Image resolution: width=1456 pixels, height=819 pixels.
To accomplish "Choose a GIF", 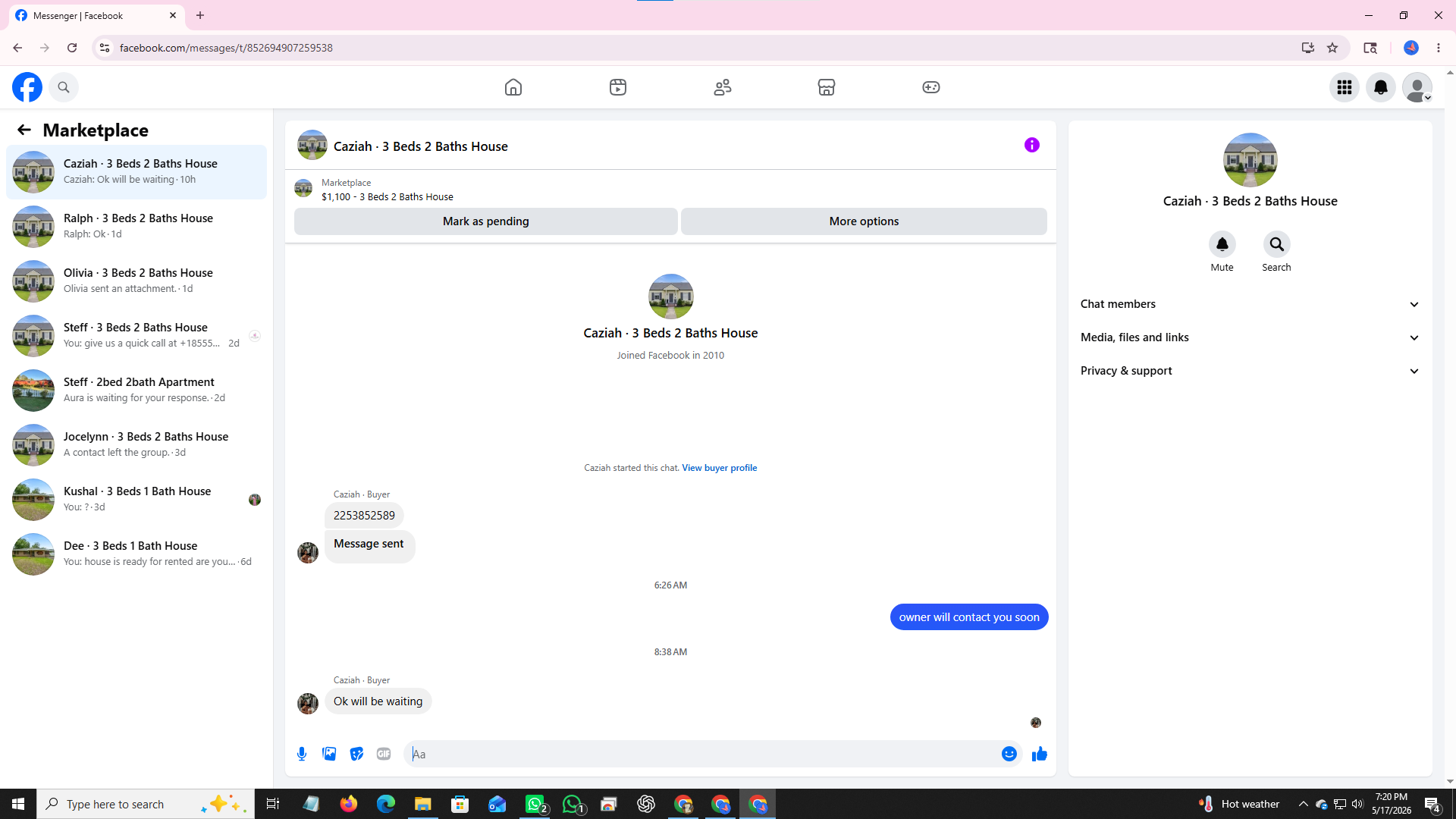I will (384, 754).
